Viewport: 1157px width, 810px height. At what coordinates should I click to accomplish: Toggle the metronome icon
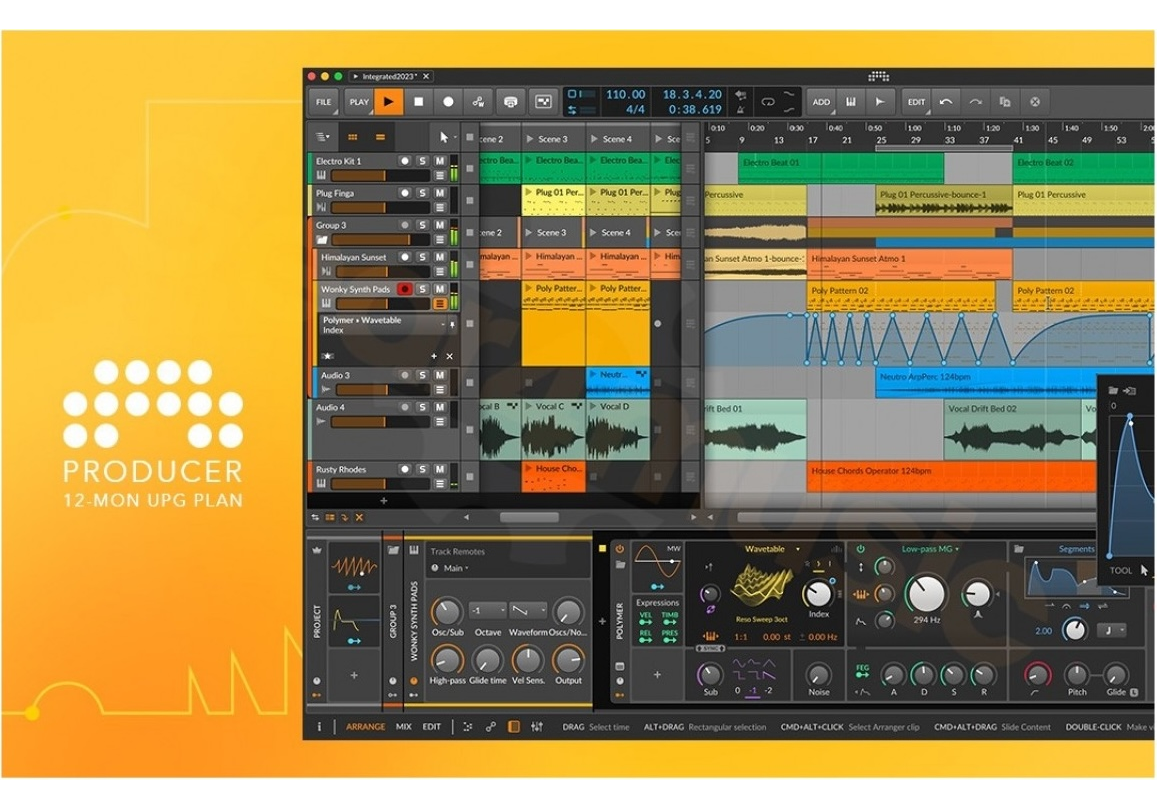[740, 110]
